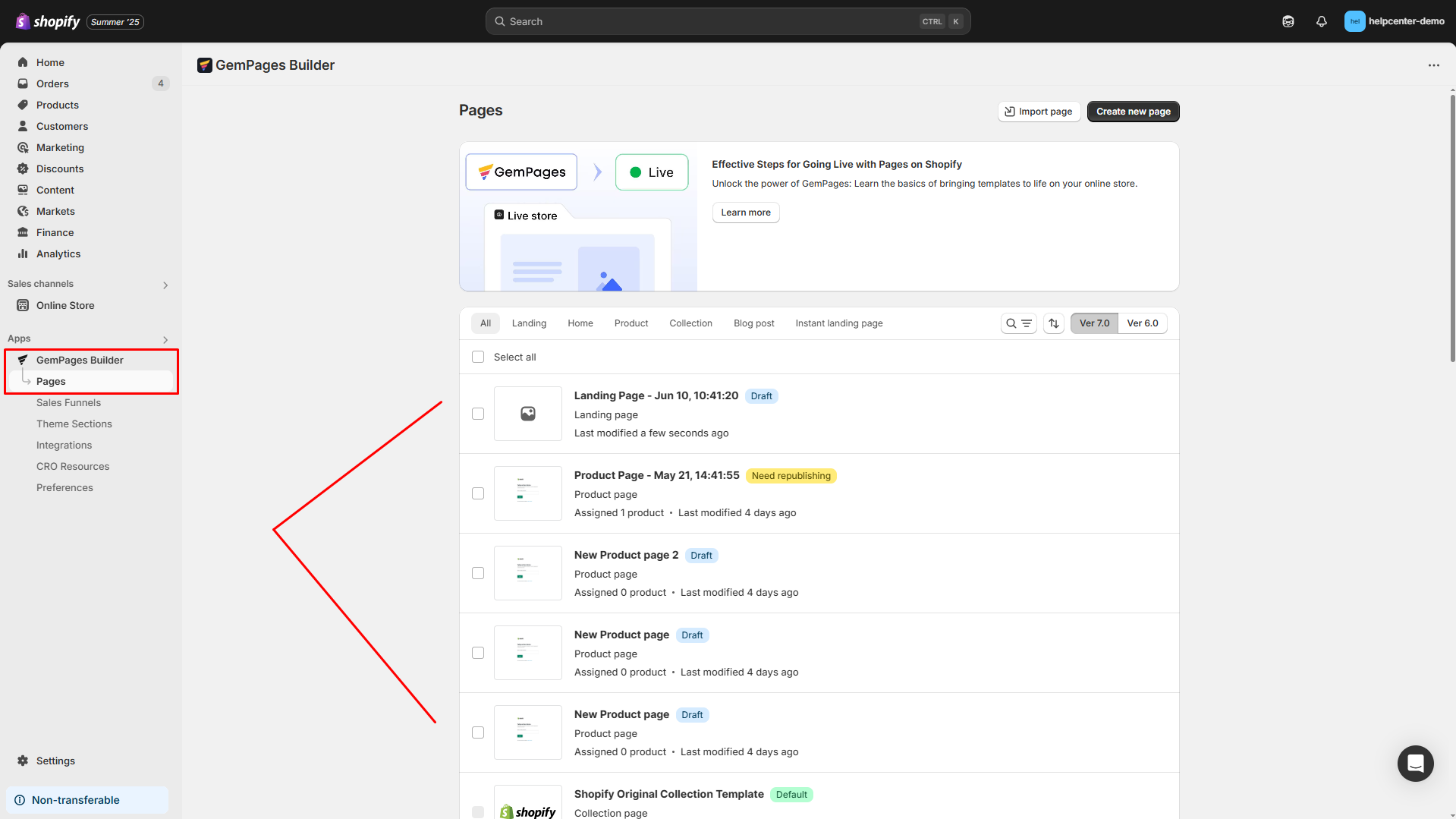Open the notification bell
Viewport: 1456px width, 819px height.
[x=1321, y=21]
